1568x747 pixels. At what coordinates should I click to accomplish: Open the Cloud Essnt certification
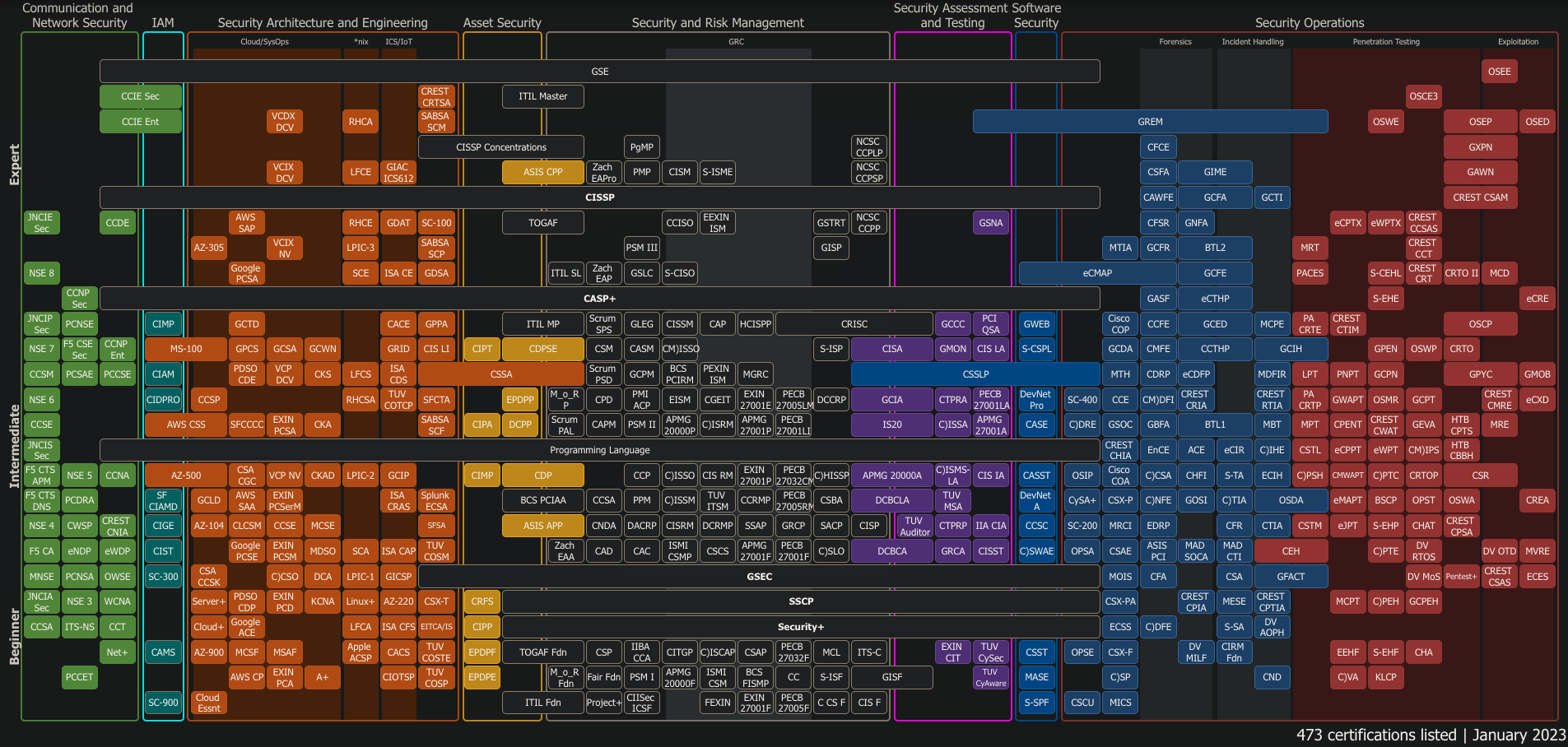pos(209,703)
